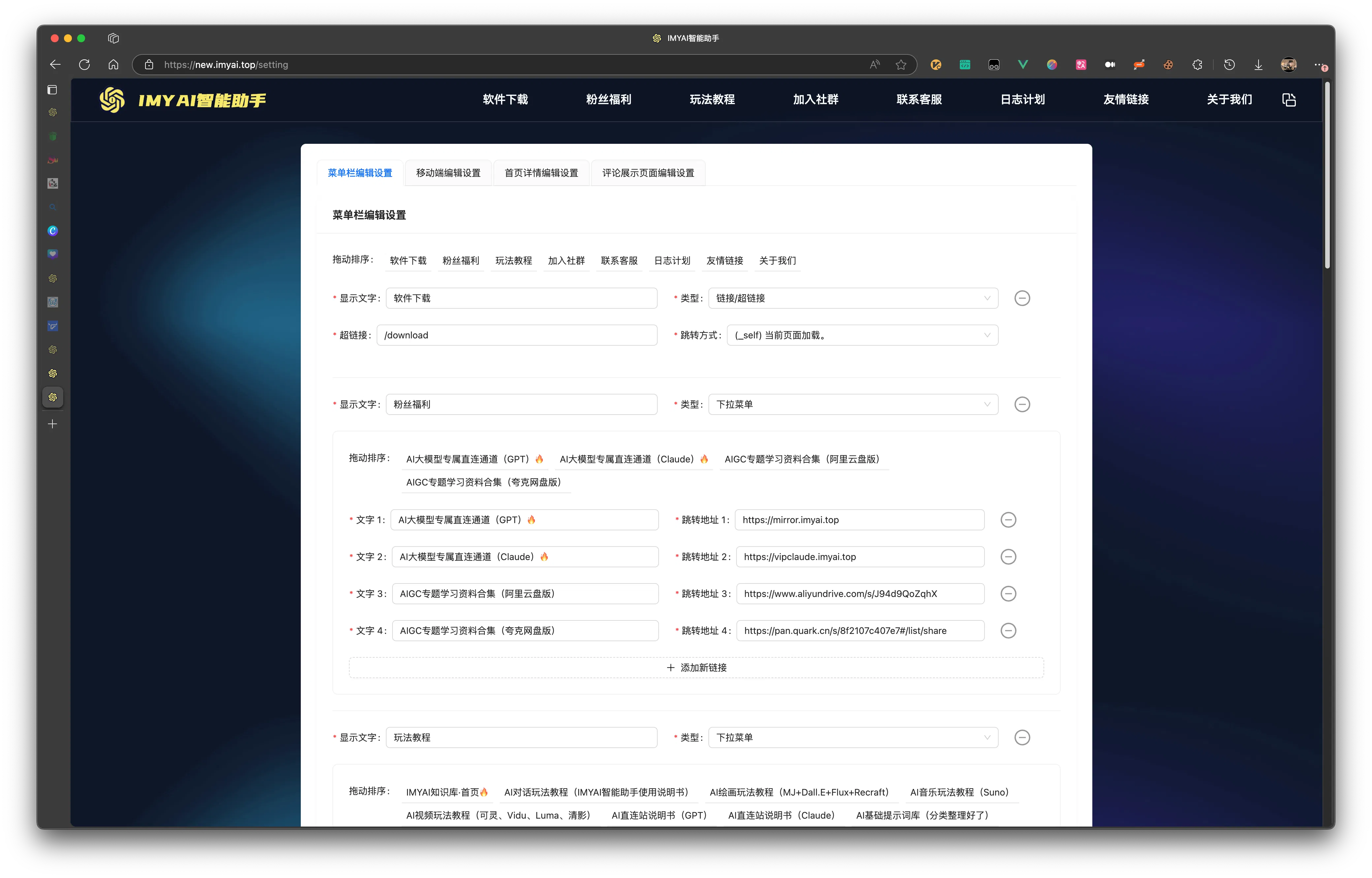
Task: Go back with the browser back arrow
Action: click(55, 64)
